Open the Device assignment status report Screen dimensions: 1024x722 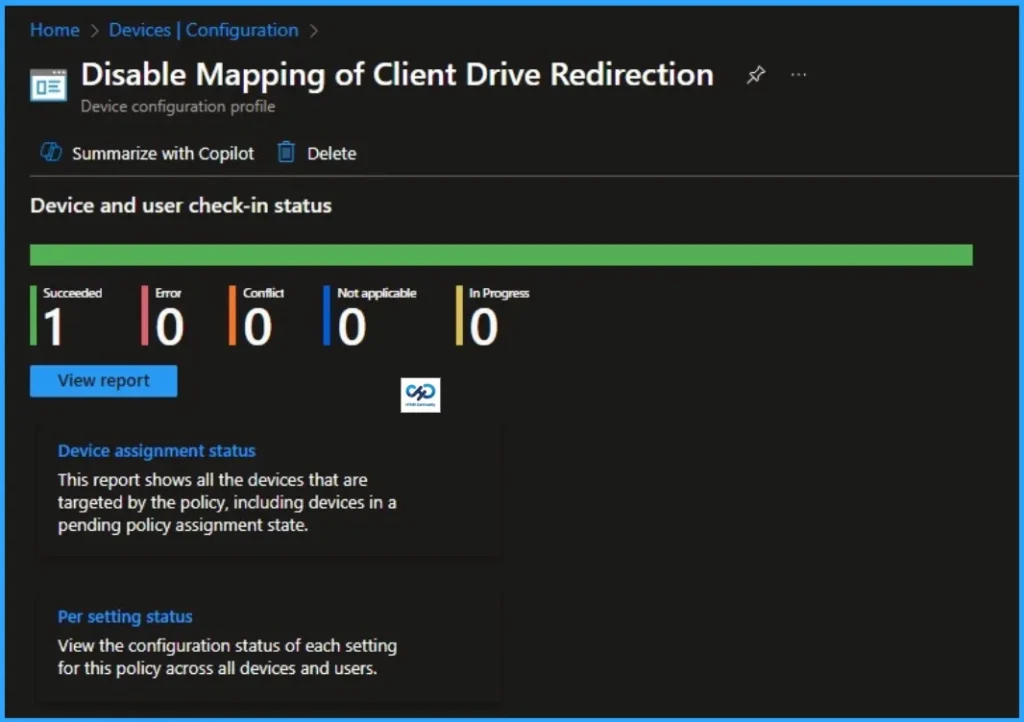click(x=156, y=450)
